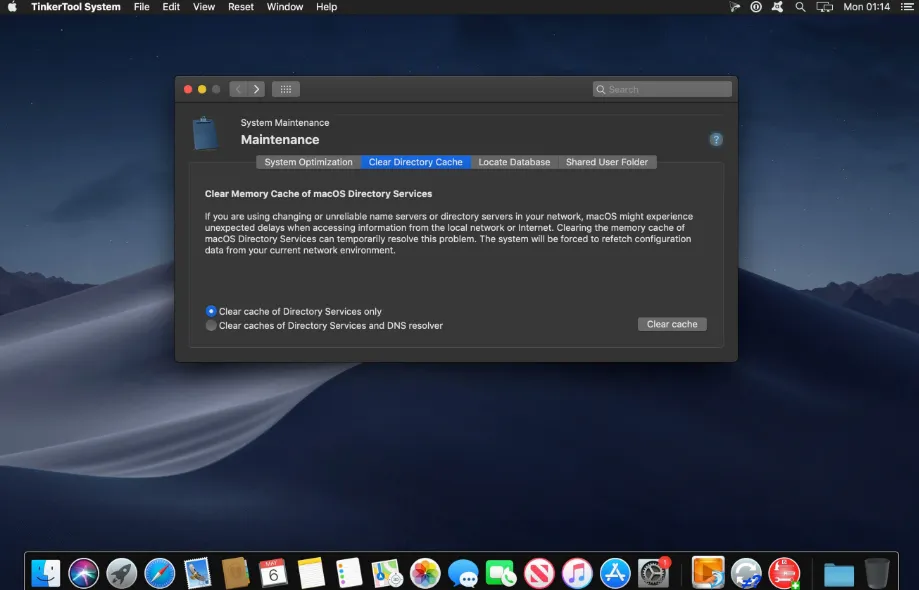This screenshot has height=590, width=919.
Task: Open FaceTime from the Dock
Action: pyautogui.click(x=501, y=573)
